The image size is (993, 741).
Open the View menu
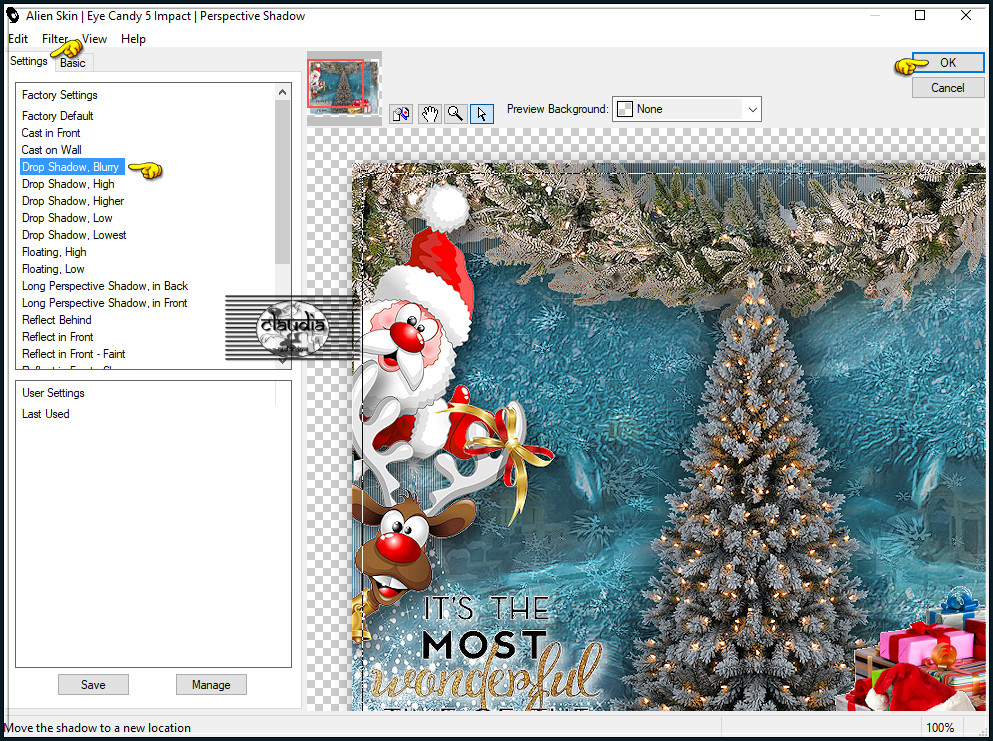pos(94,39)
